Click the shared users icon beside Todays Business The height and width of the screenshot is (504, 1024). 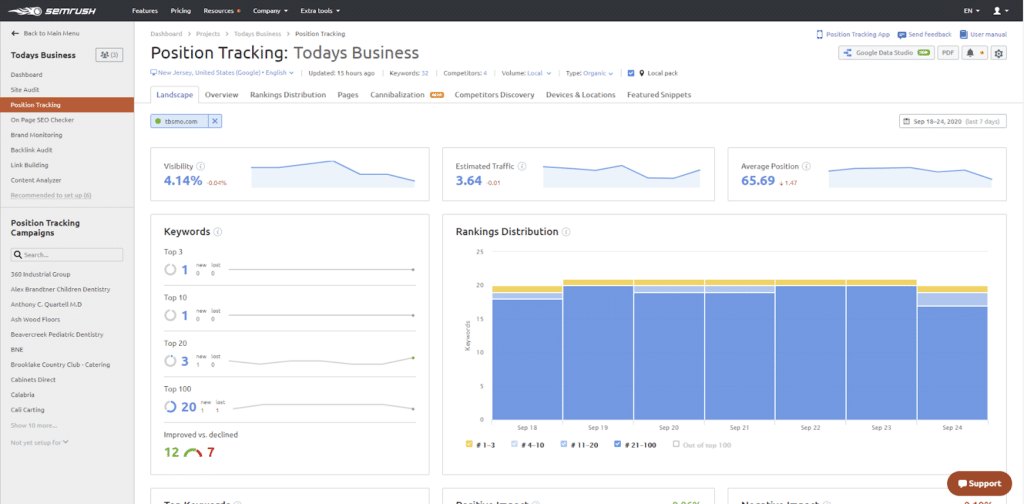point(109,55)
